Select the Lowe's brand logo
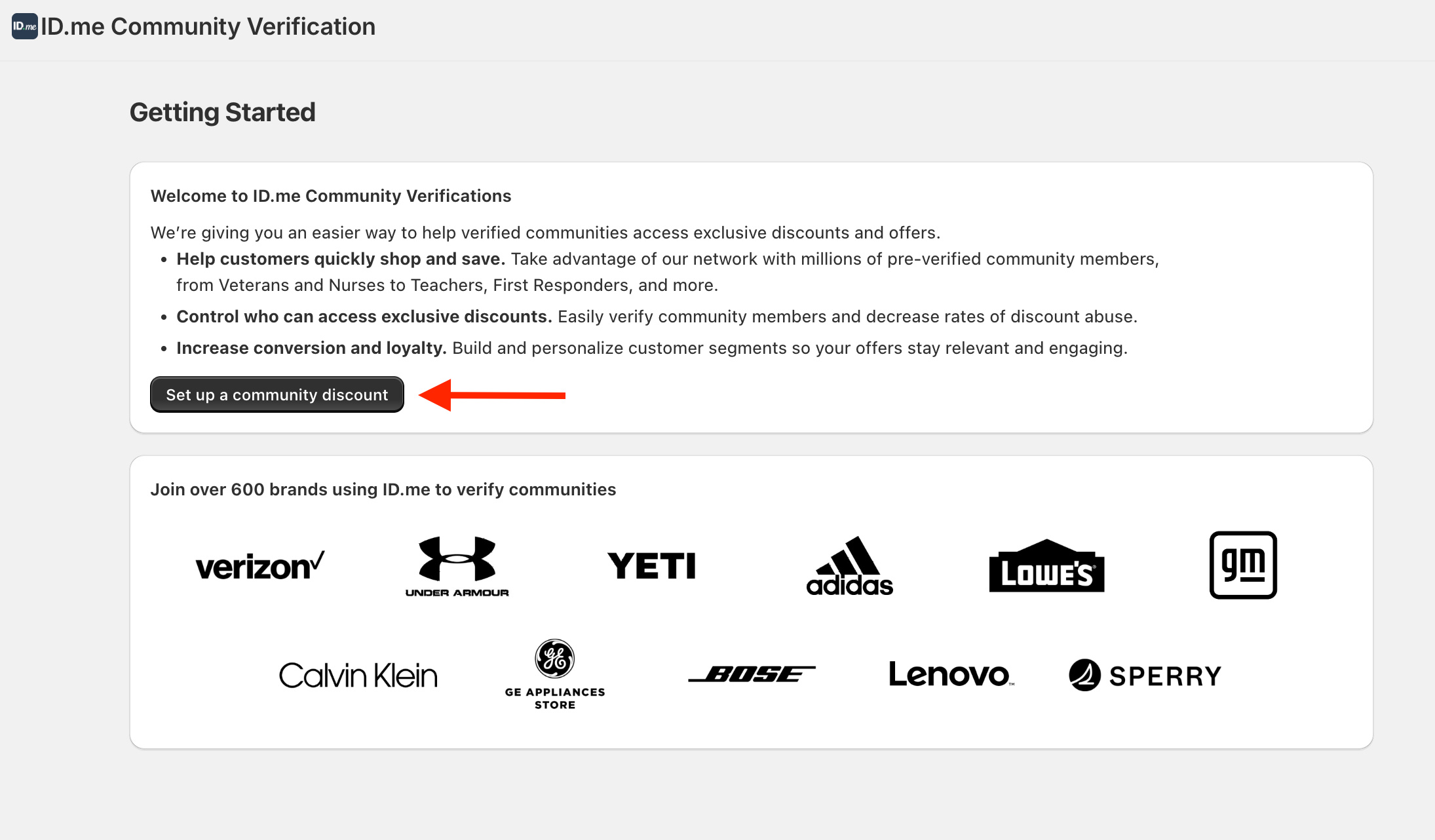Screen dimensions: 1435x840 coord(1046,566)
